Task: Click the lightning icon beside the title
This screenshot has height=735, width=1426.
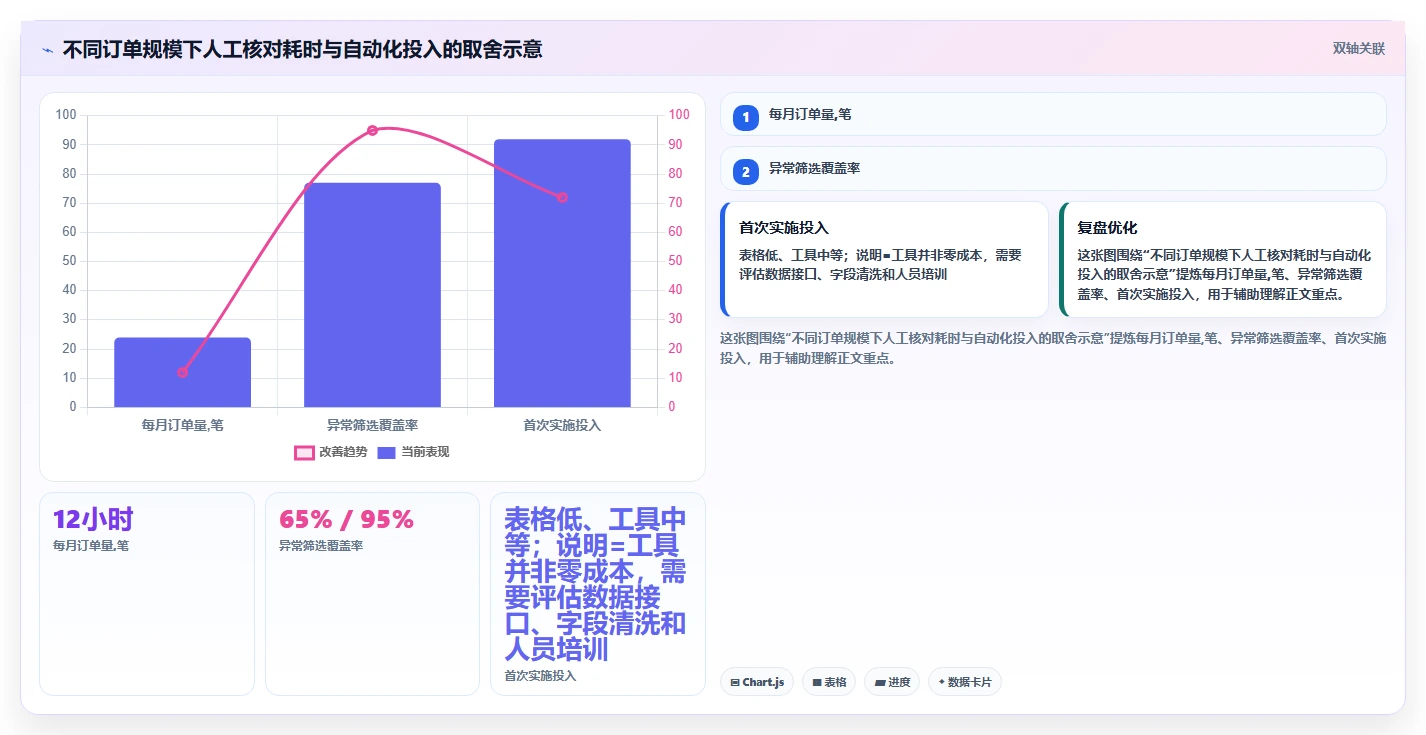Action: pyautogui.click(x=47, y=49)
